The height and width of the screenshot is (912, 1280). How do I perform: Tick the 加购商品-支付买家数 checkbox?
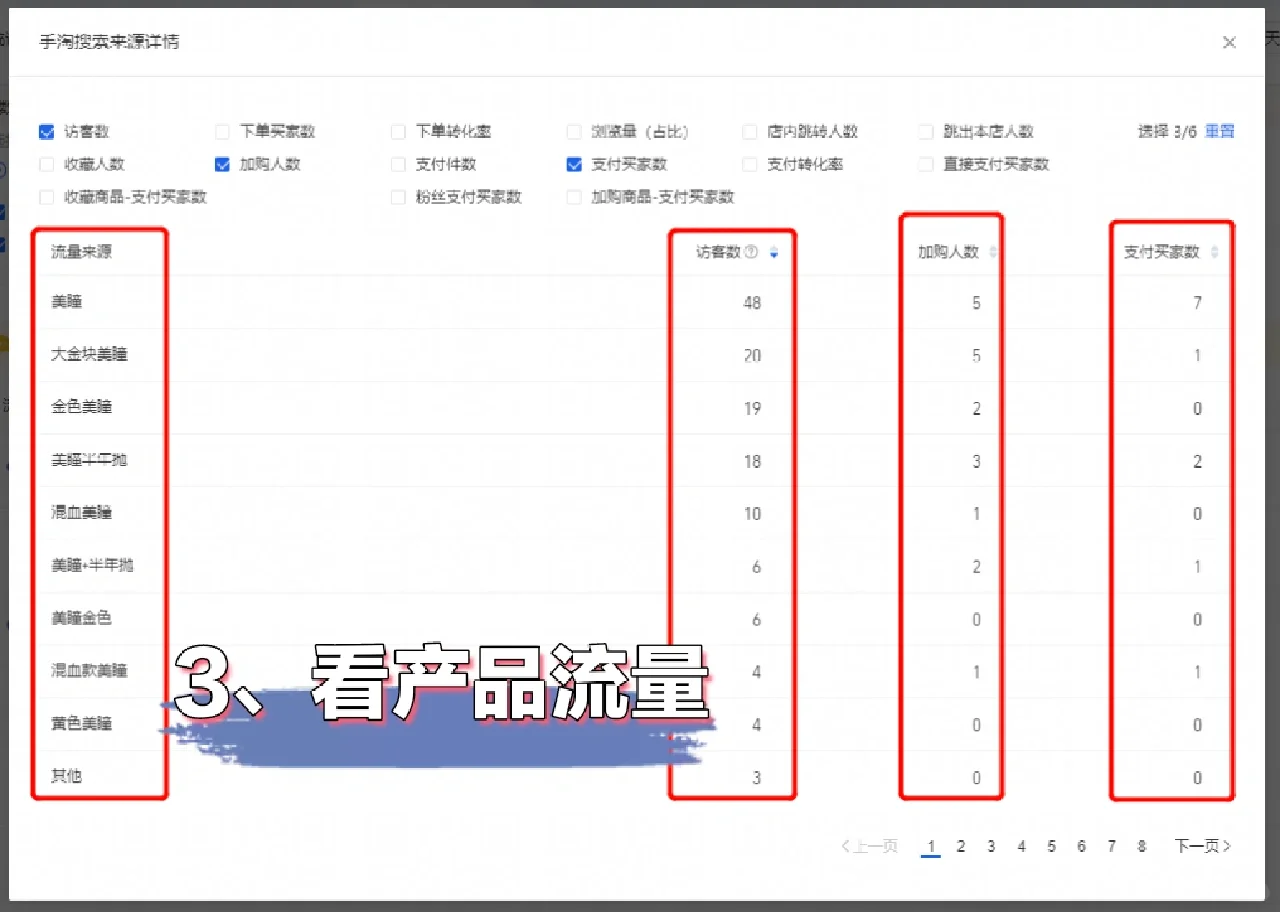[574, 197]
